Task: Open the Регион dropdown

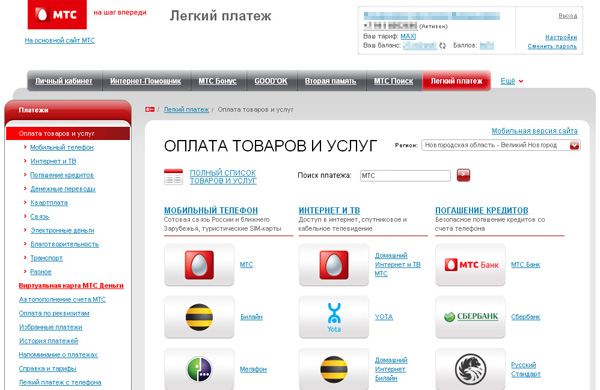Action: (x=501, y=145)
